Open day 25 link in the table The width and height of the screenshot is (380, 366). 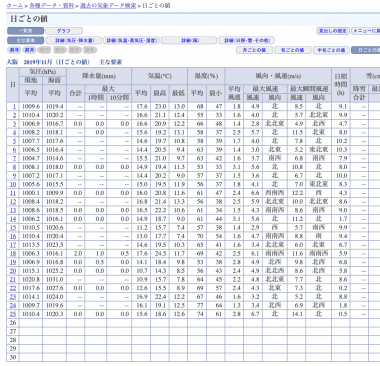tap(13, 314)
